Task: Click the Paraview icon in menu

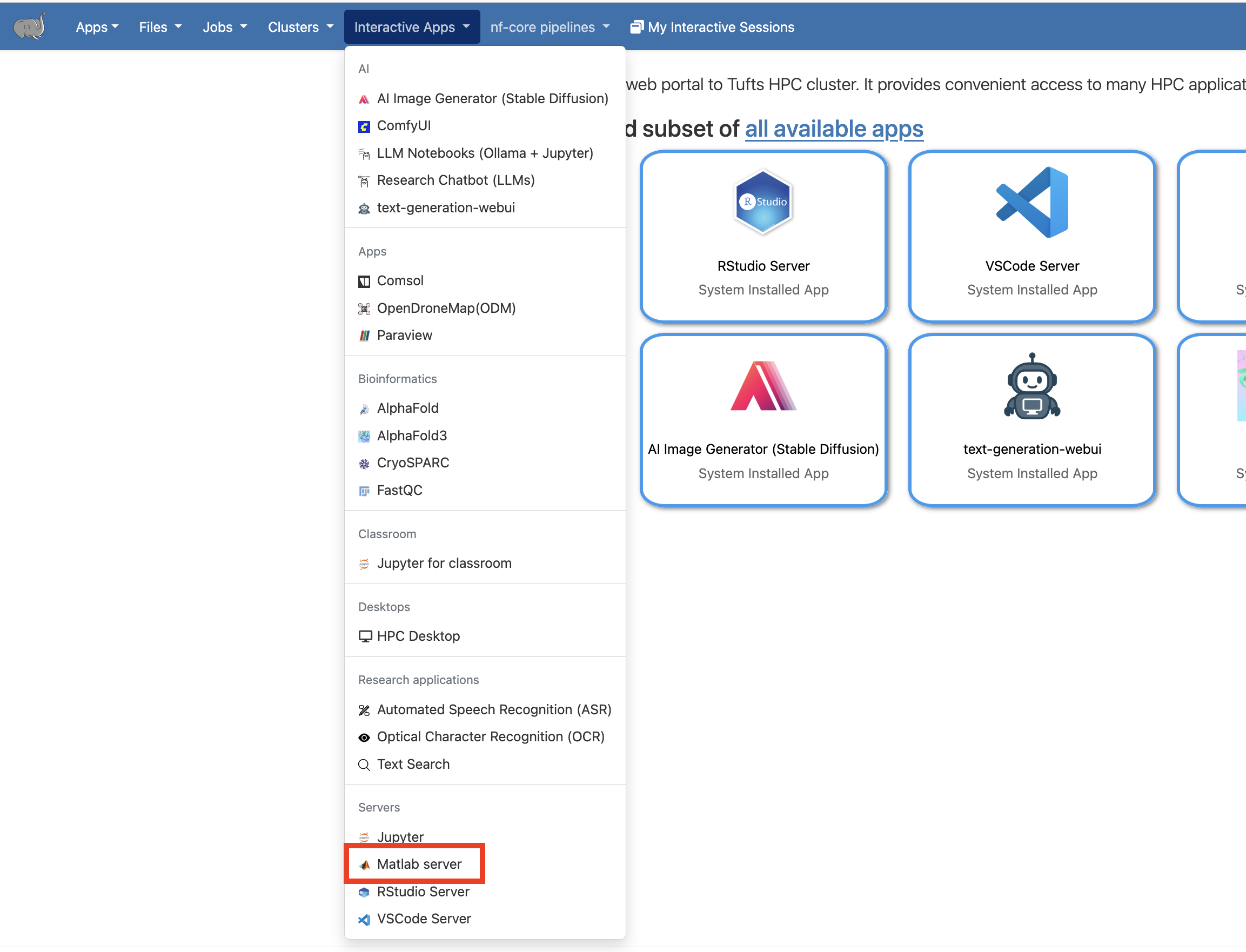Action: (364, 336)
